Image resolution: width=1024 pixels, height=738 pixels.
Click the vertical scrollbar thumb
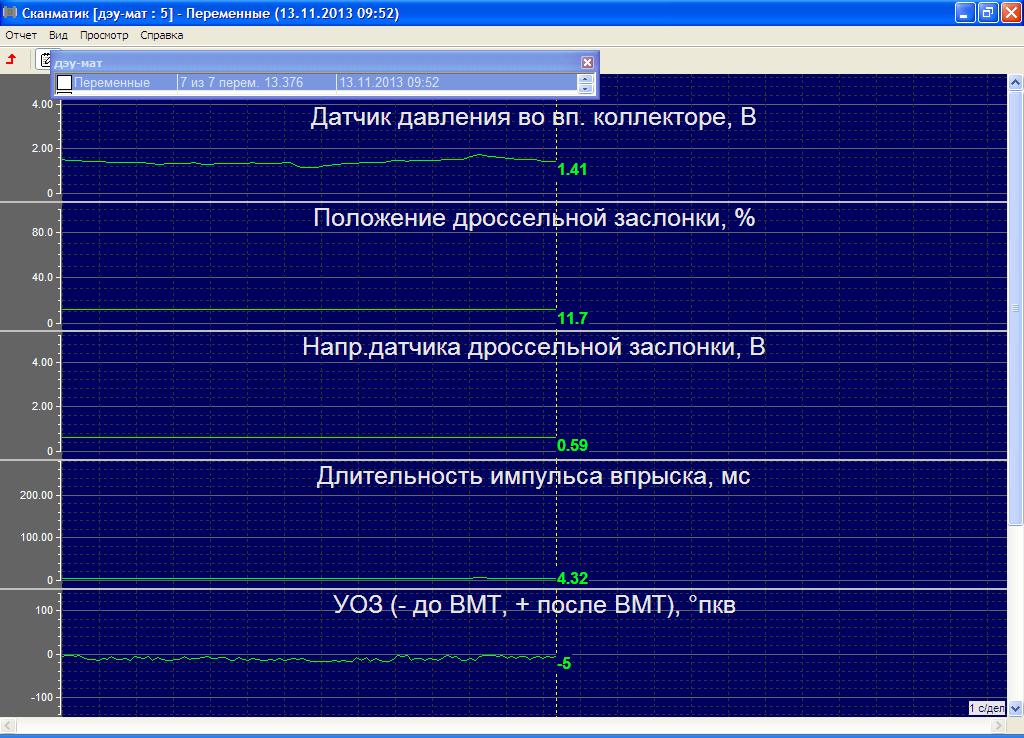coord(1016,307)
